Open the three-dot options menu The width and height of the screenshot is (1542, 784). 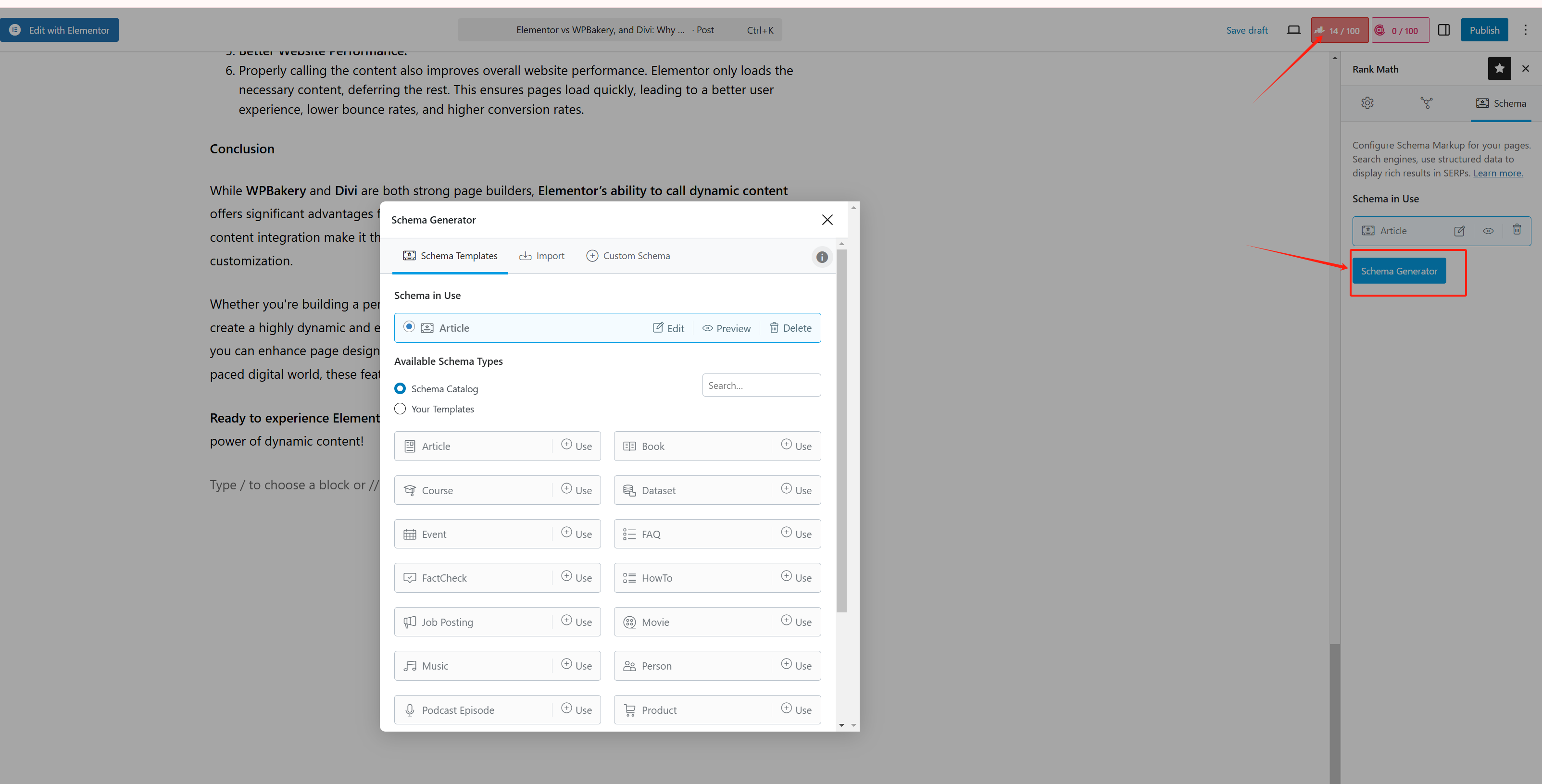[x=1525, y=30]
